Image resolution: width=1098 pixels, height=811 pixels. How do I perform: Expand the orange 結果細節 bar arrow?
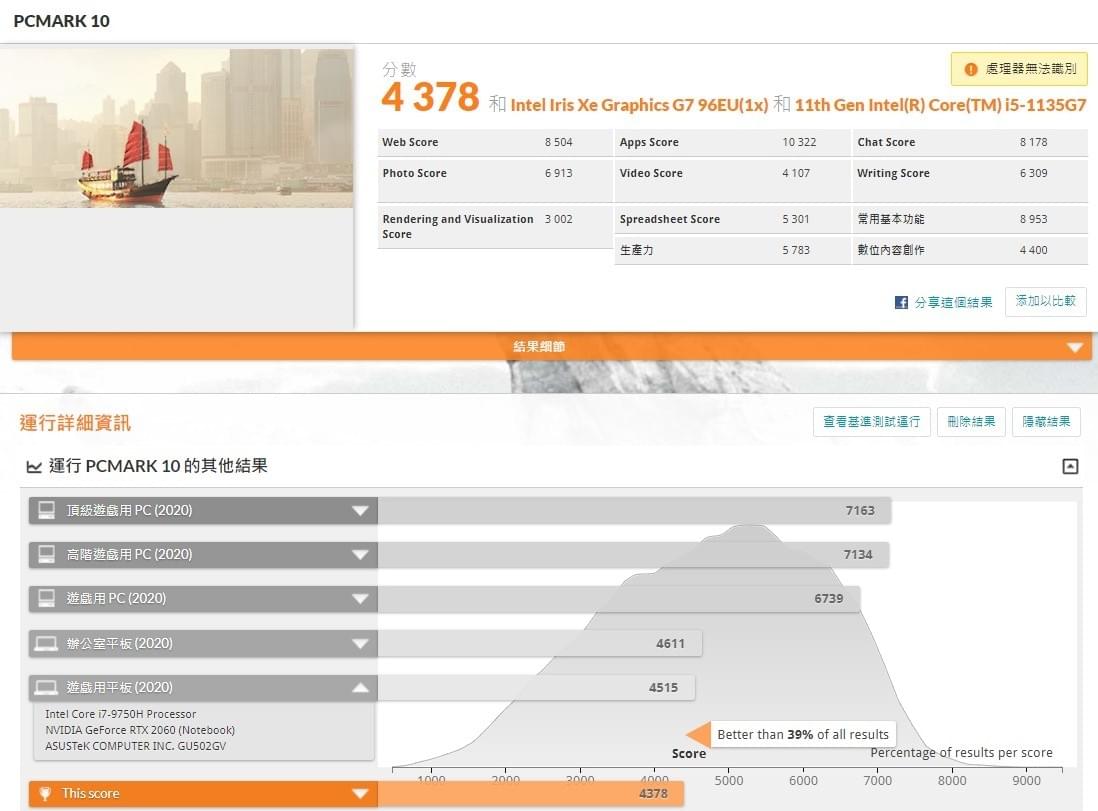point(1074,347)
